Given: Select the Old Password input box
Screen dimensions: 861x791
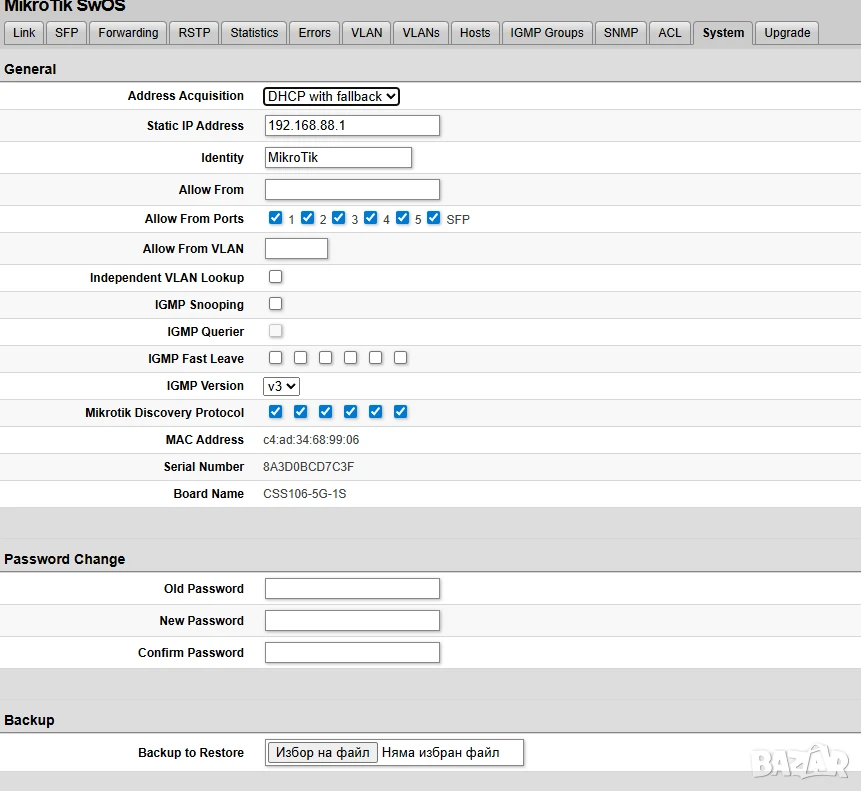Looking at the screenshot, I should pyautogui.click(x=352, y=588).
